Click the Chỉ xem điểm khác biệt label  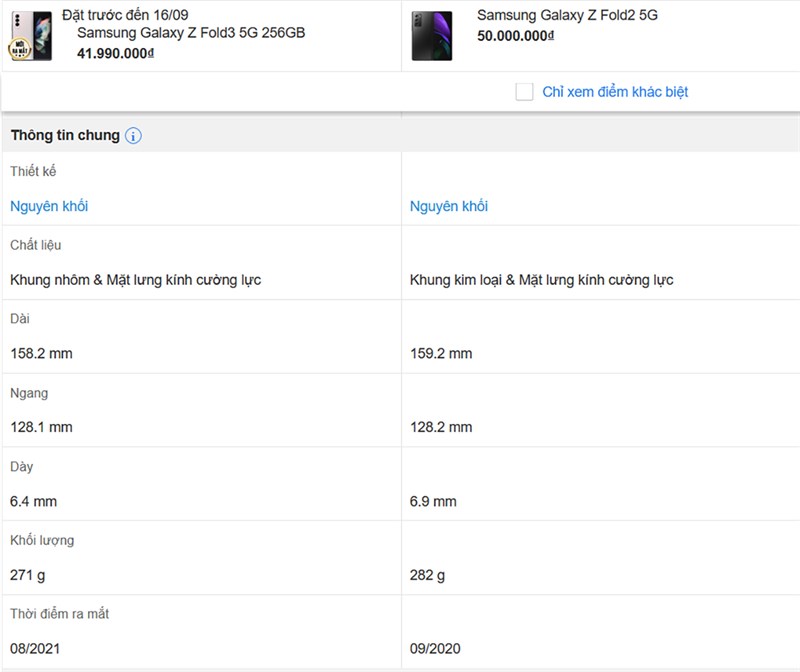615,92
